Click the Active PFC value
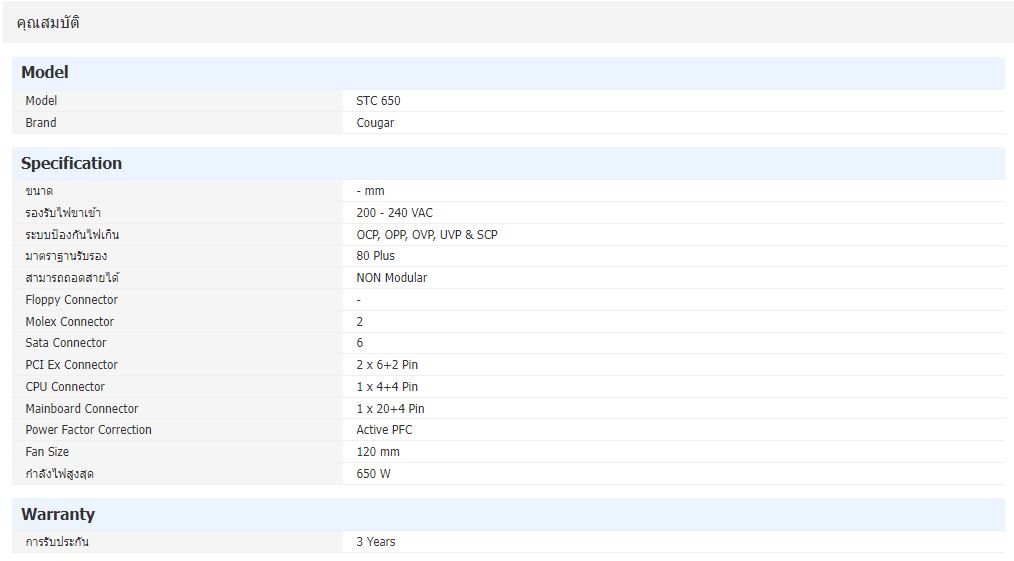Screen dimensions: 1014x561 (x=384, y=430)
